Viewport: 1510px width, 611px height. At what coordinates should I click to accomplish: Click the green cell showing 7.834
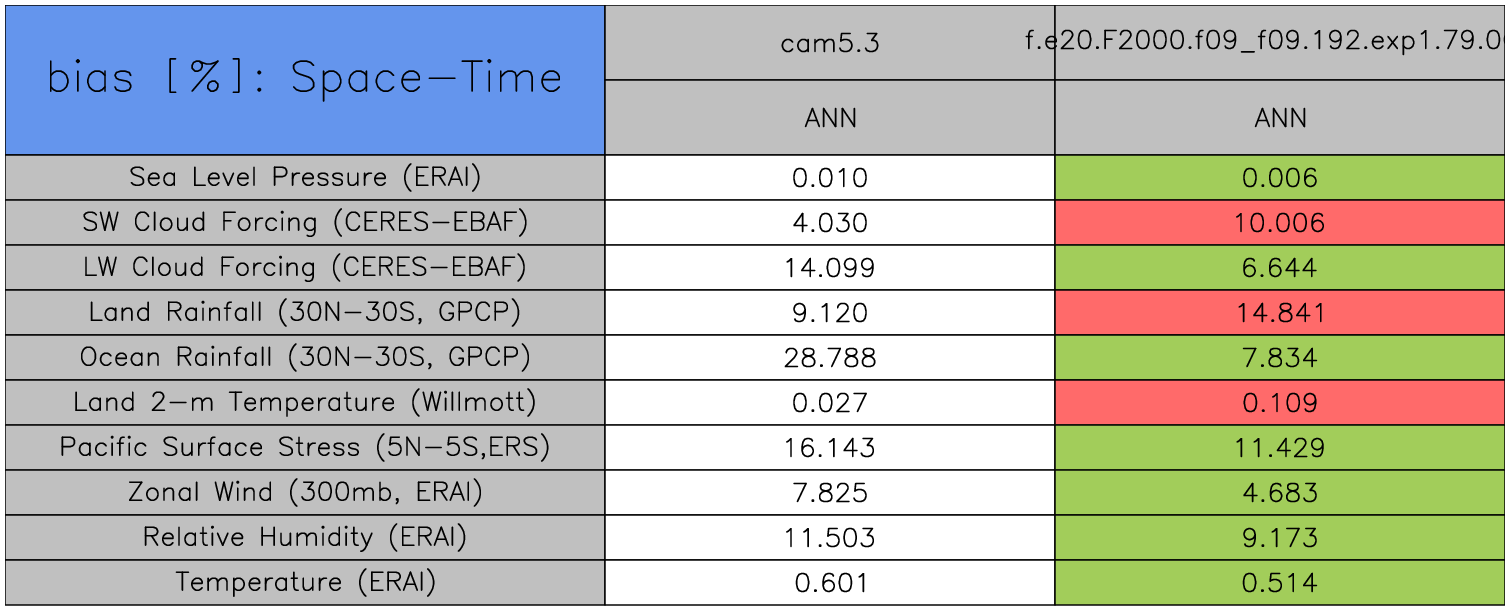coord(1280,358)
